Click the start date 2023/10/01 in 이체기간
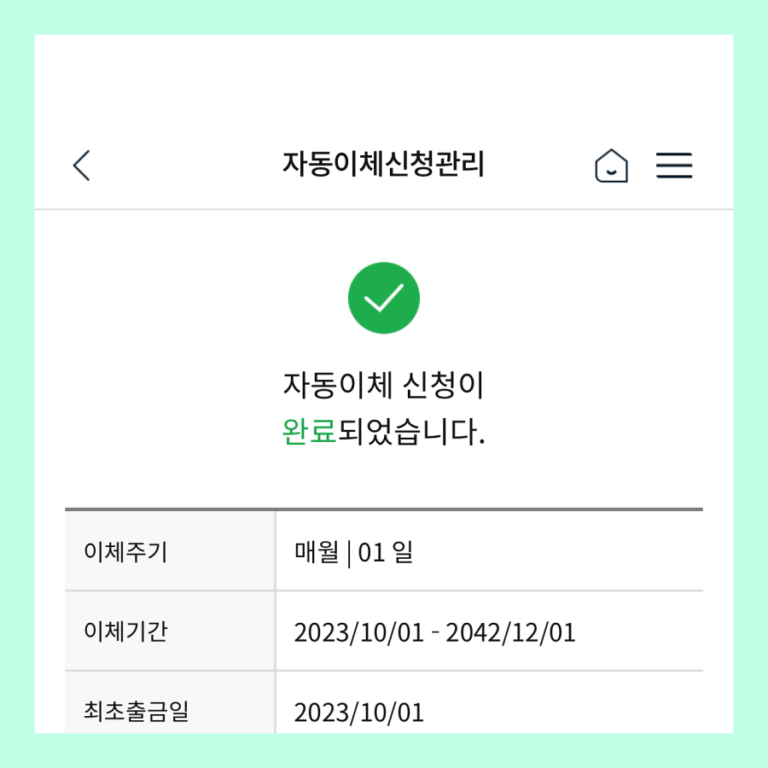The width and height of the screenshot is (768, 768). [x=359, y=632]
